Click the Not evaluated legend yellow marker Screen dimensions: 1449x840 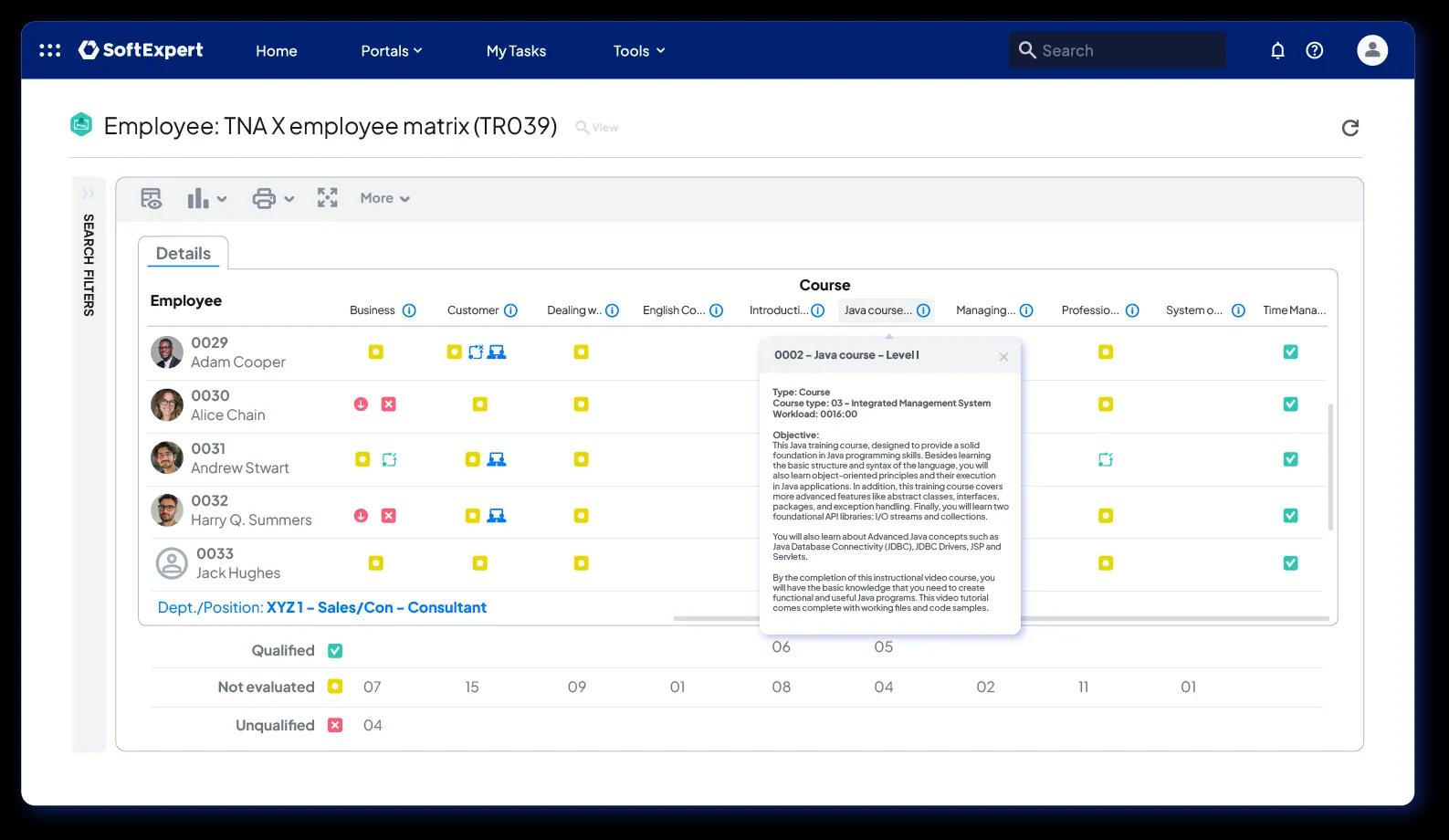pyautogui.click(x=335, y=687)
